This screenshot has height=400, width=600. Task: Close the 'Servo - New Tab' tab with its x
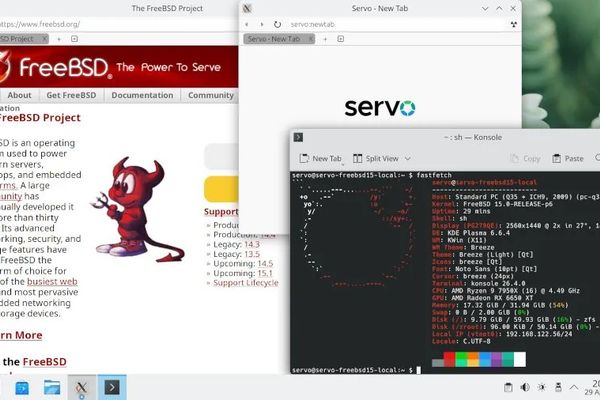click(x=311, y=39)
